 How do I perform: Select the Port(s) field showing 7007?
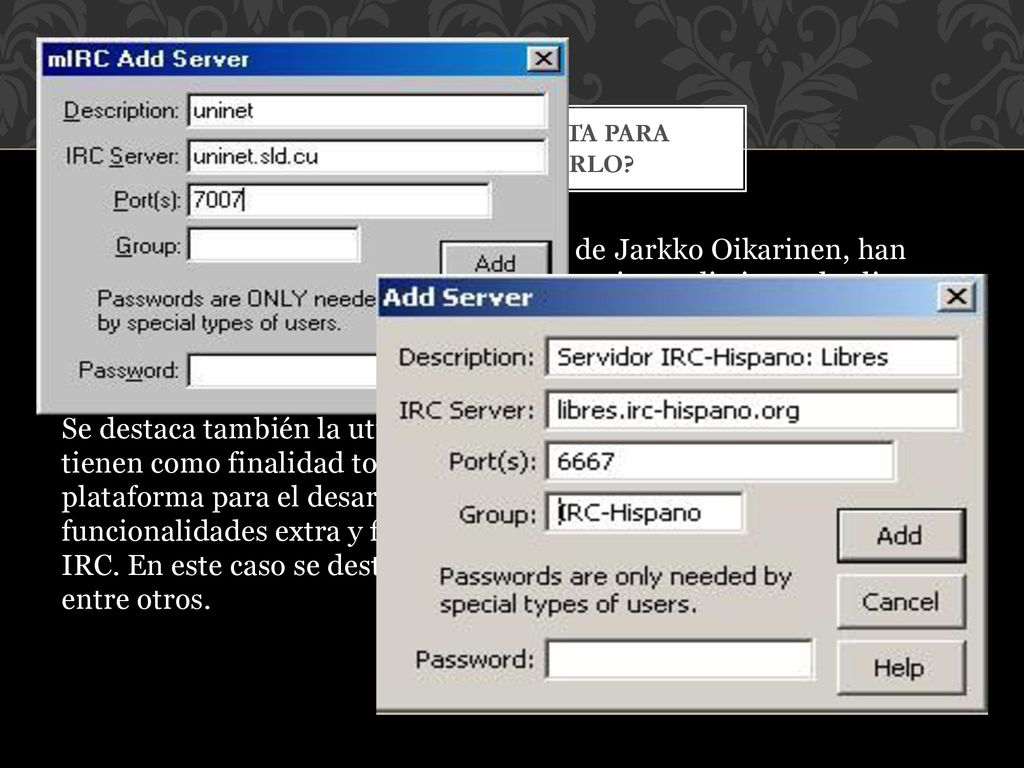(339, 200)
